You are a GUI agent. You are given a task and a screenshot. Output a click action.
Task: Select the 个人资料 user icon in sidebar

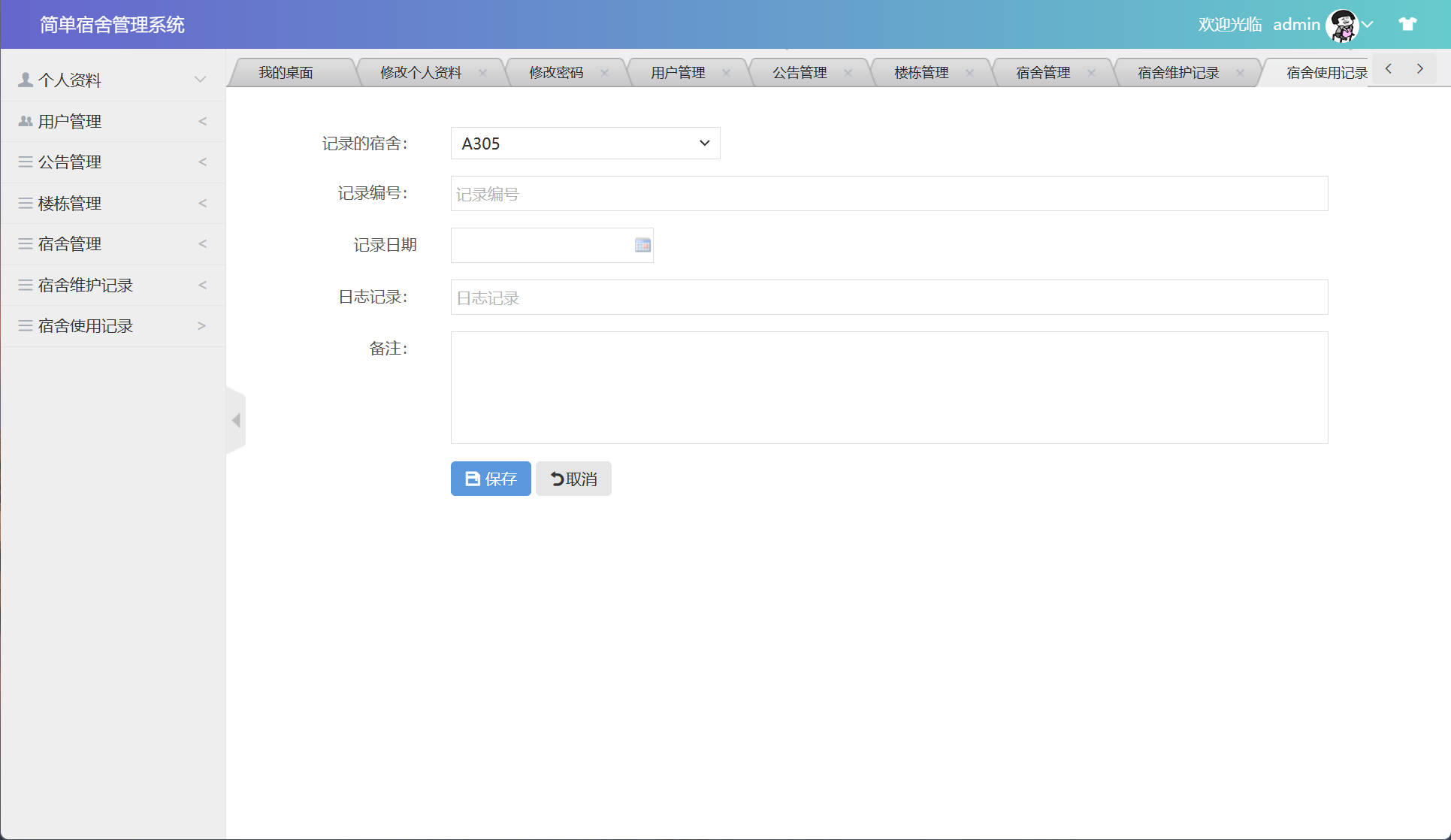[x=23, y=78]
